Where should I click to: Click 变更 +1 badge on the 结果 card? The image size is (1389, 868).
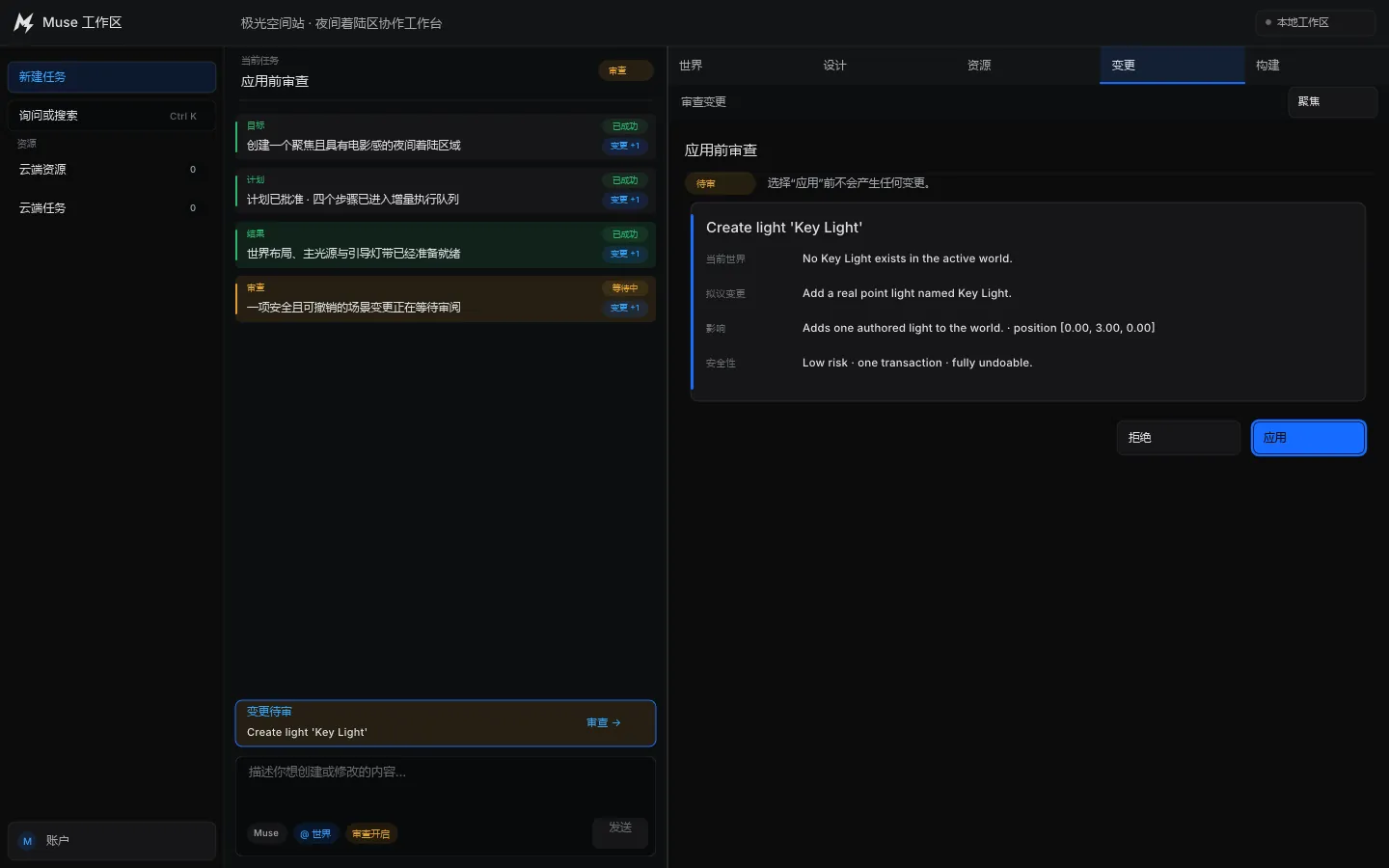625,255
